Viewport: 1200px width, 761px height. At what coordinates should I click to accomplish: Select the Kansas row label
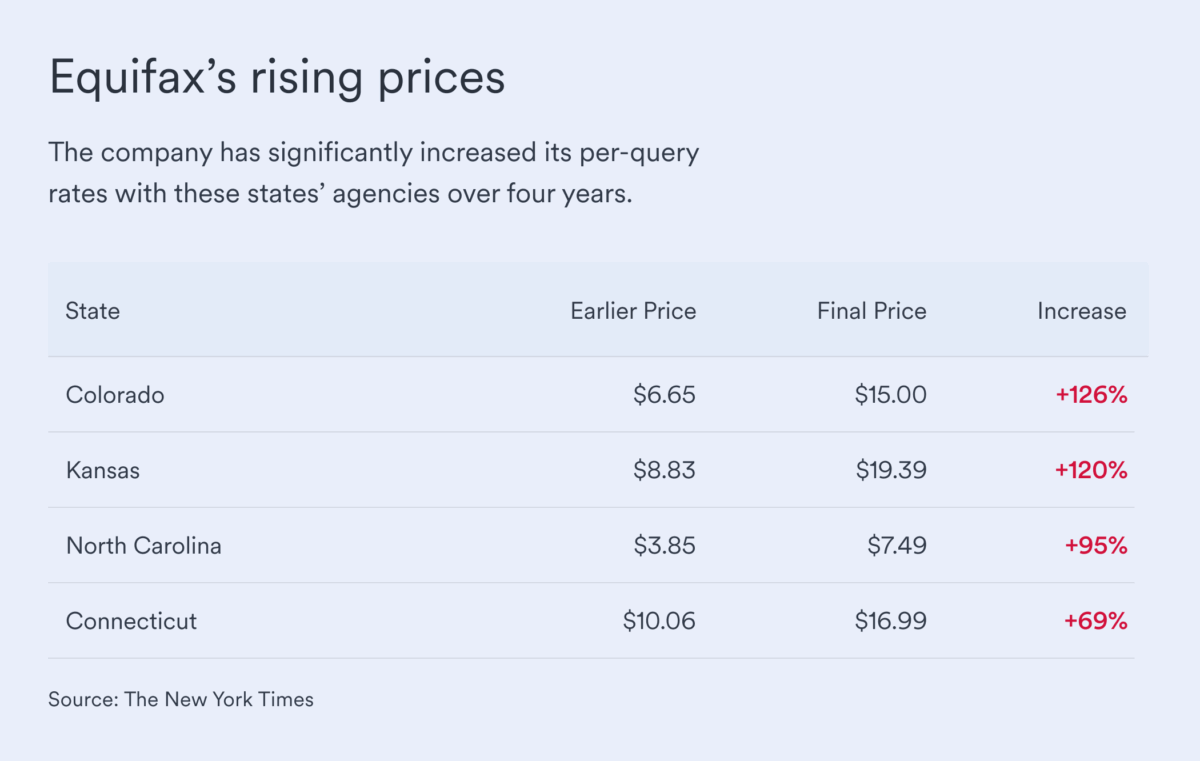click(x=103, y=470)
